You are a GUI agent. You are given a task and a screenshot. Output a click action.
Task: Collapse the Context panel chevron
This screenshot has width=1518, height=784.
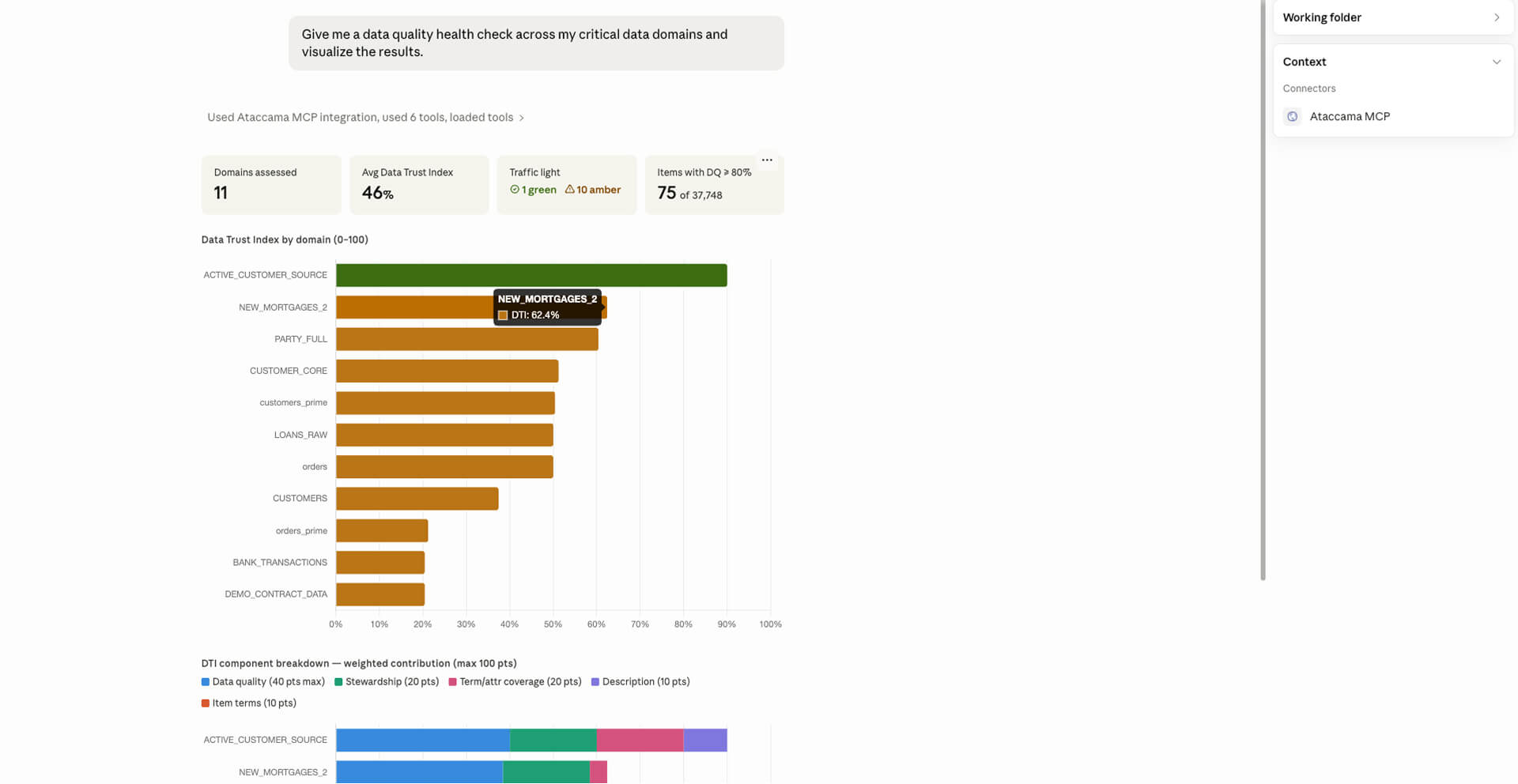pos(1496,62)
